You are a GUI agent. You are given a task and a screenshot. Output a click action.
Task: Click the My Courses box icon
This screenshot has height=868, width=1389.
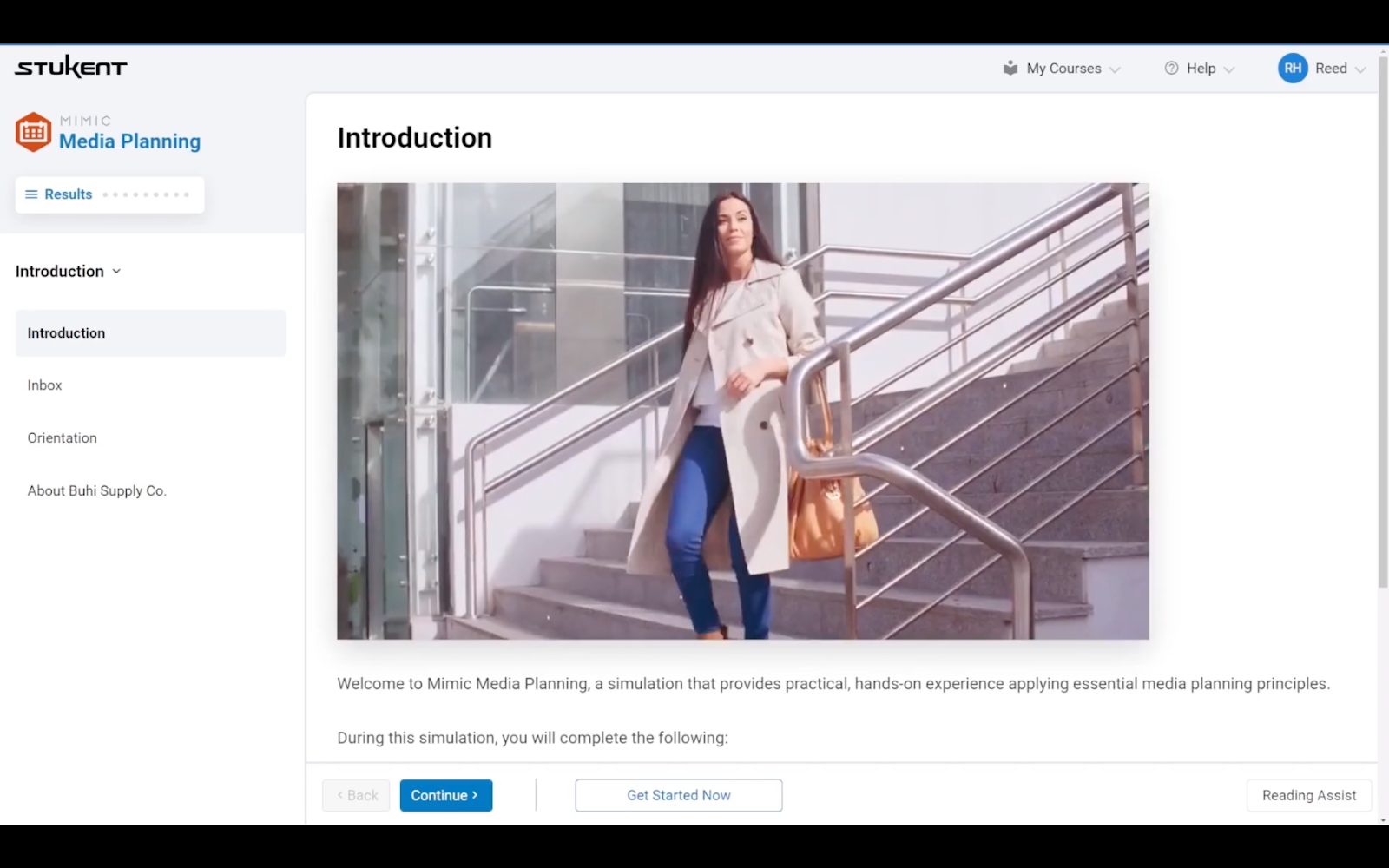[x=1010, y=68]
